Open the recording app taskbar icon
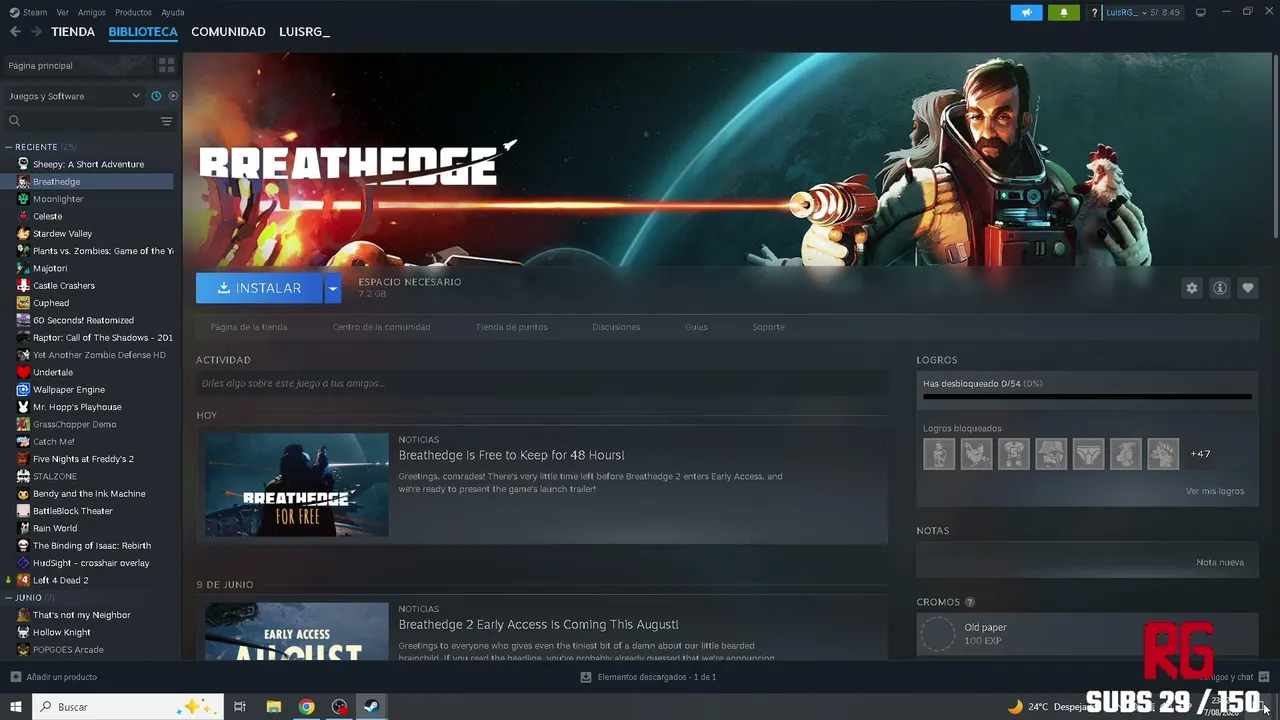 point(339,707)
